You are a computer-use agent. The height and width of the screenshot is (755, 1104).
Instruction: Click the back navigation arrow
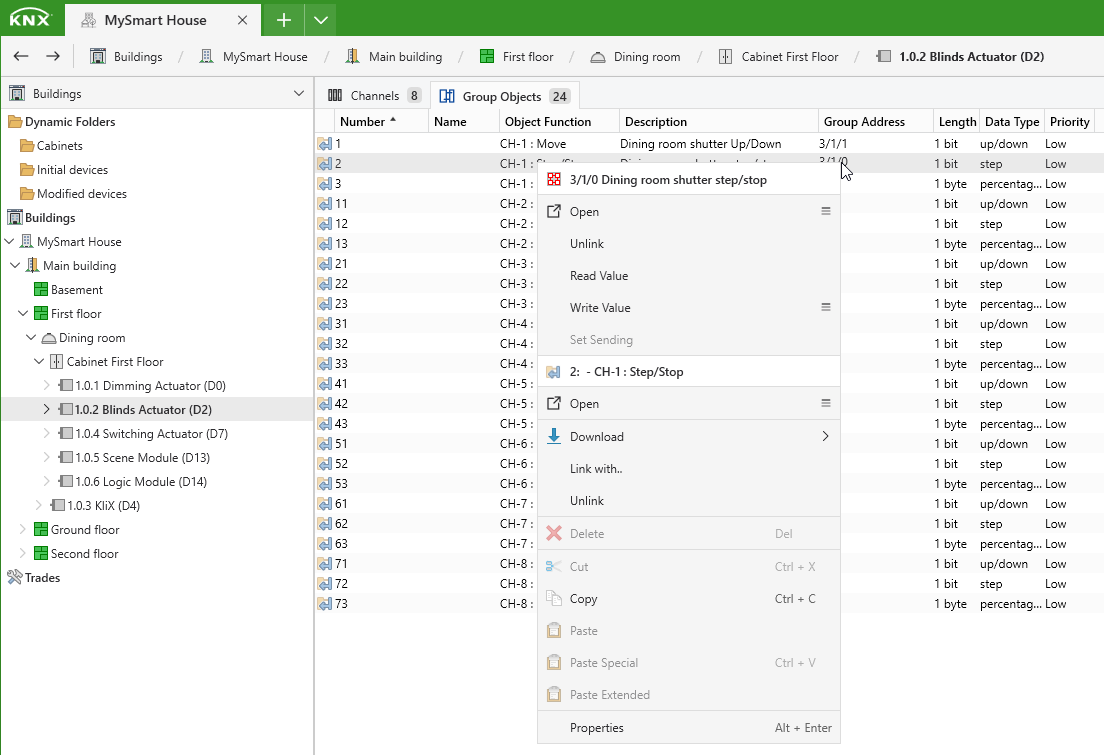pyautogui.click(x=21, y=56)
